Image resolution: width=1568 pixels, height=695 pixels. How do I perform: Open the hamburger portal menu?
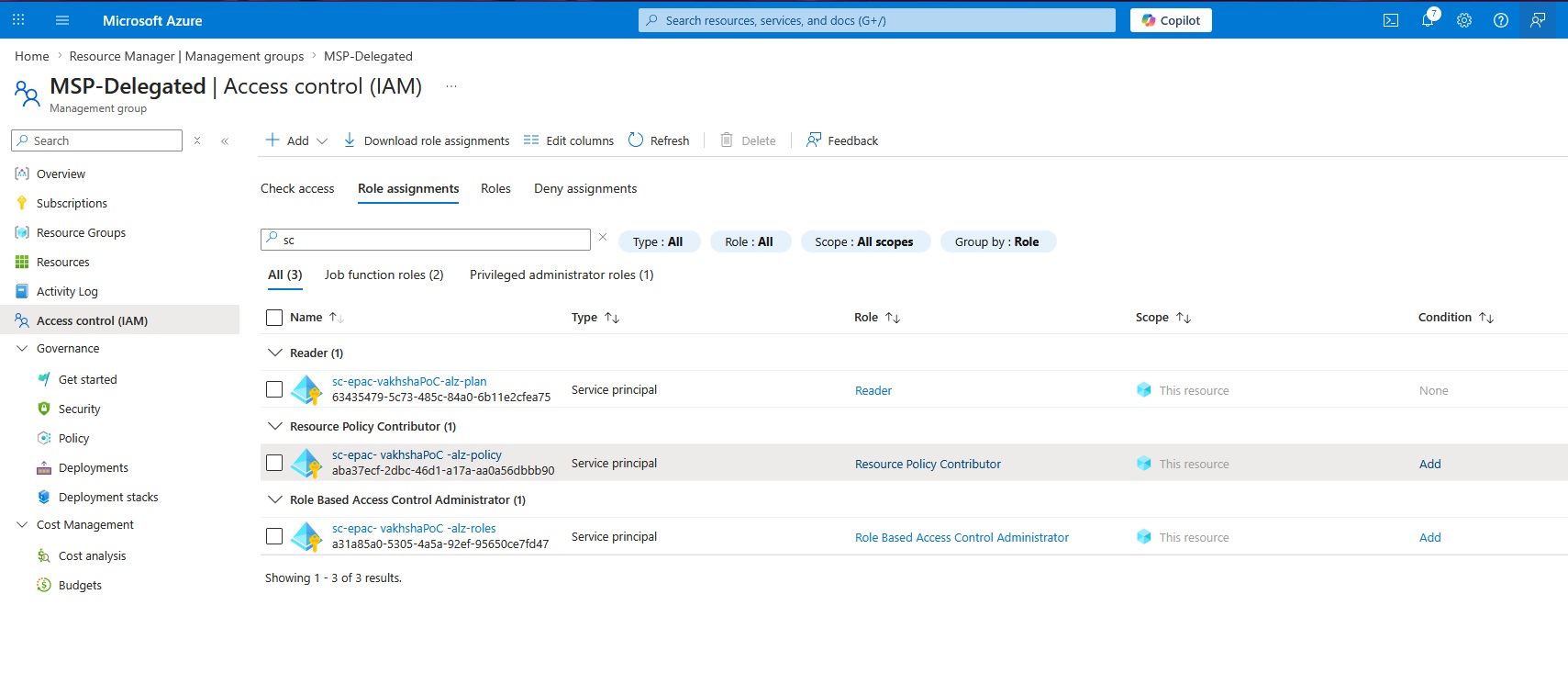62,19
